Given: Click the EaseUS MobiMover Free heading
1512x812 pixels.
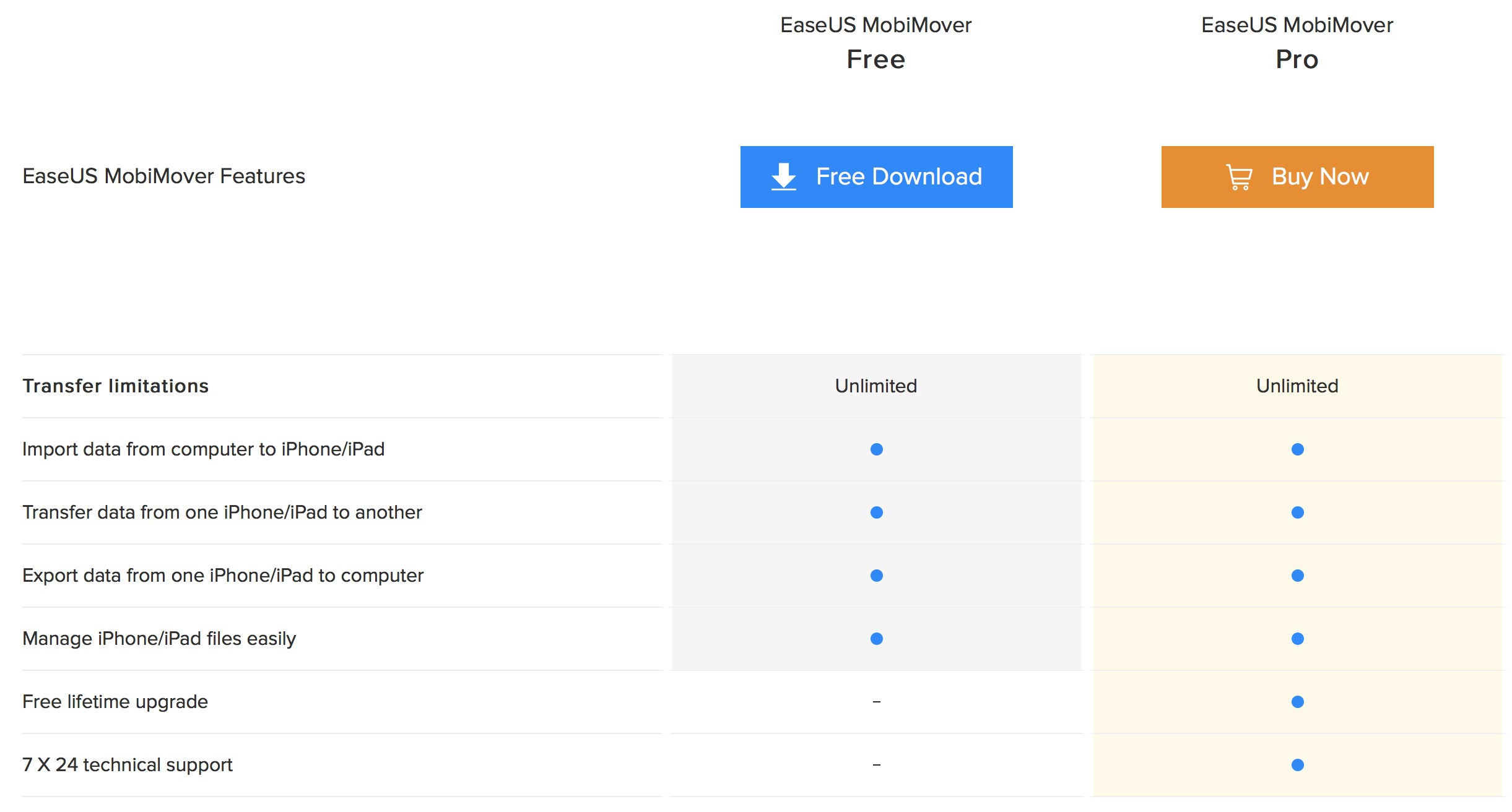Looking at the screenshot, I should tap(875, 42).
